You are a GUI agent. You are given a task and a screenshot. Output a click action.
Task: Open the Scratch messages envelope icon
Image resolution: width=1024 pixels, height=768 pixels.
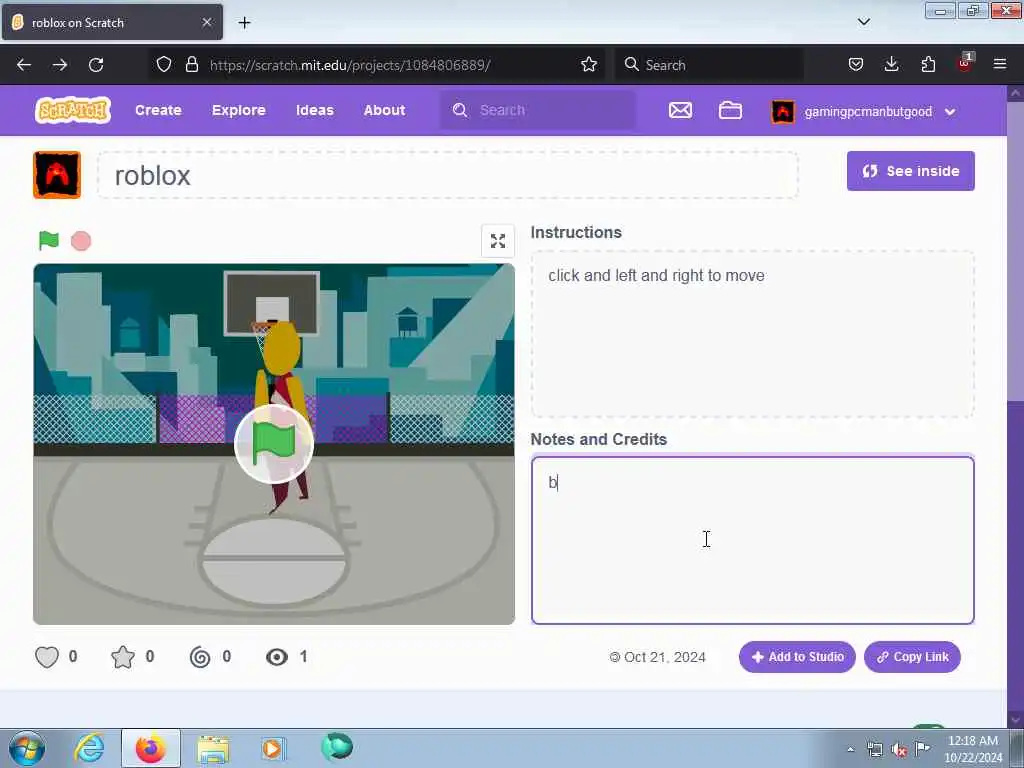tap(680, 110)
